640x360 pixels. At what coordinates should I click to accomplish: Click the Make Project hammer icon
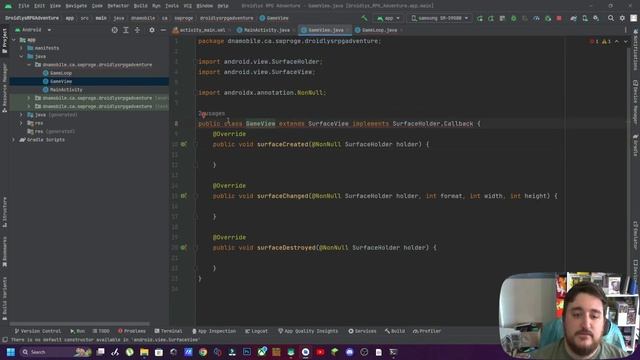(364, 18)
